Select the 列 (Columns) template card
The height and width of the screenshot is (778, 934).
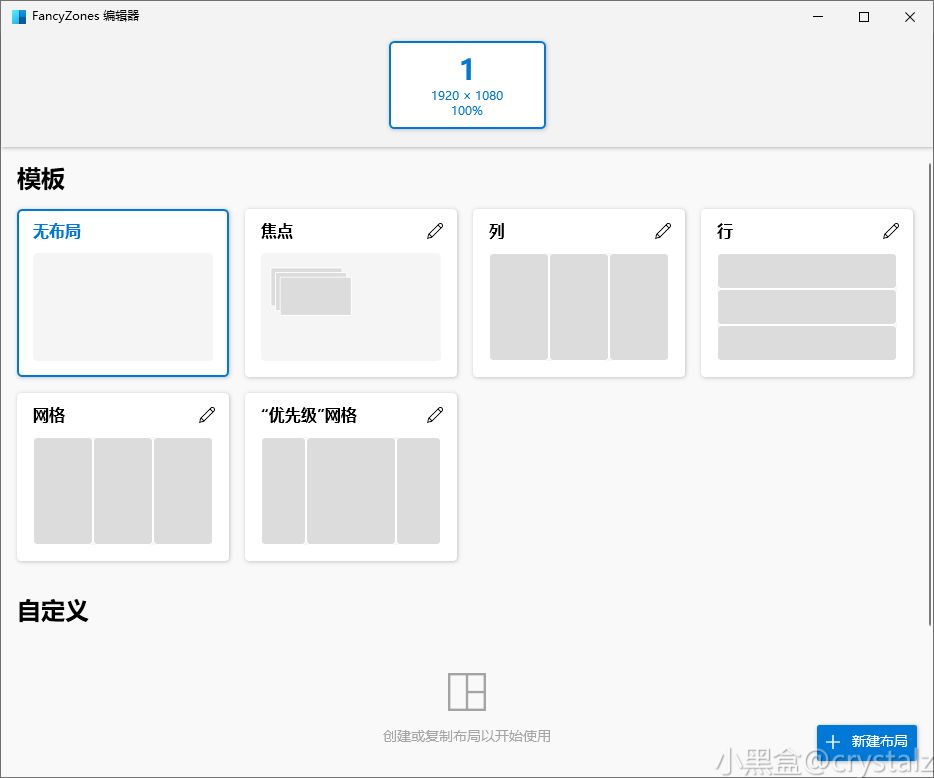(579, 292)
